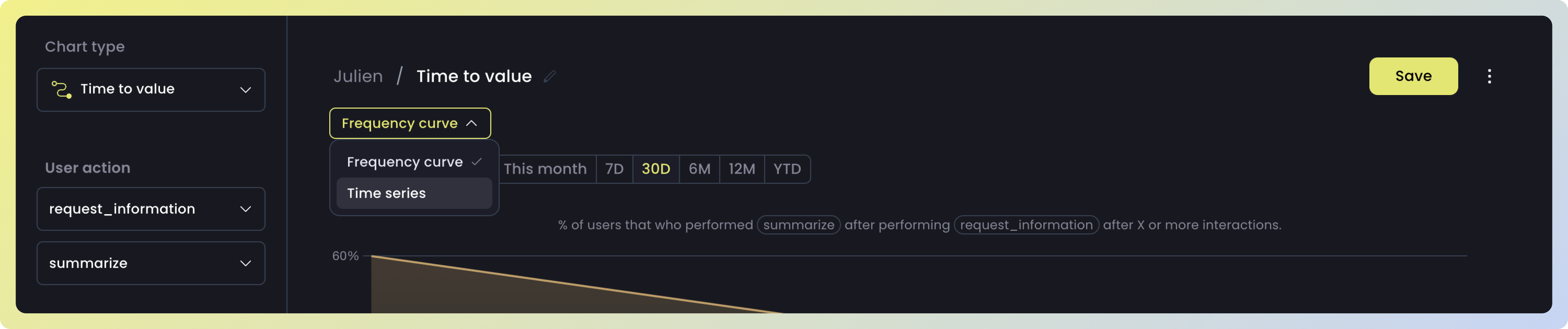Click the pencil edit icon beside the title
1568x329 pixels.
(x=549, y=76)
